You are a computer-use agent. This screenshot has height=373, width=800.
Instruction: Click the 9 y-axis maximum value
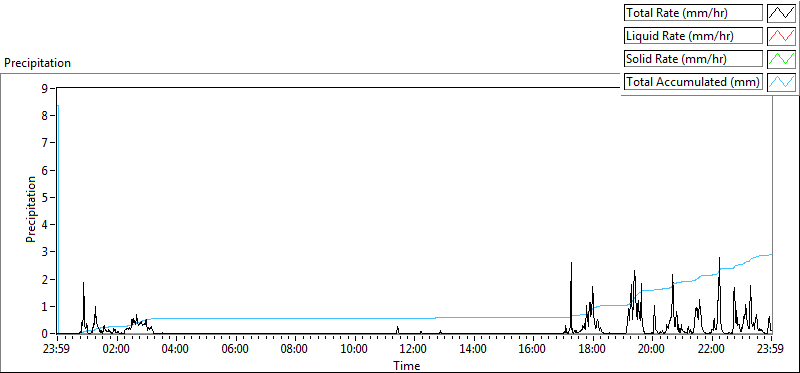(x=45, y=88)
